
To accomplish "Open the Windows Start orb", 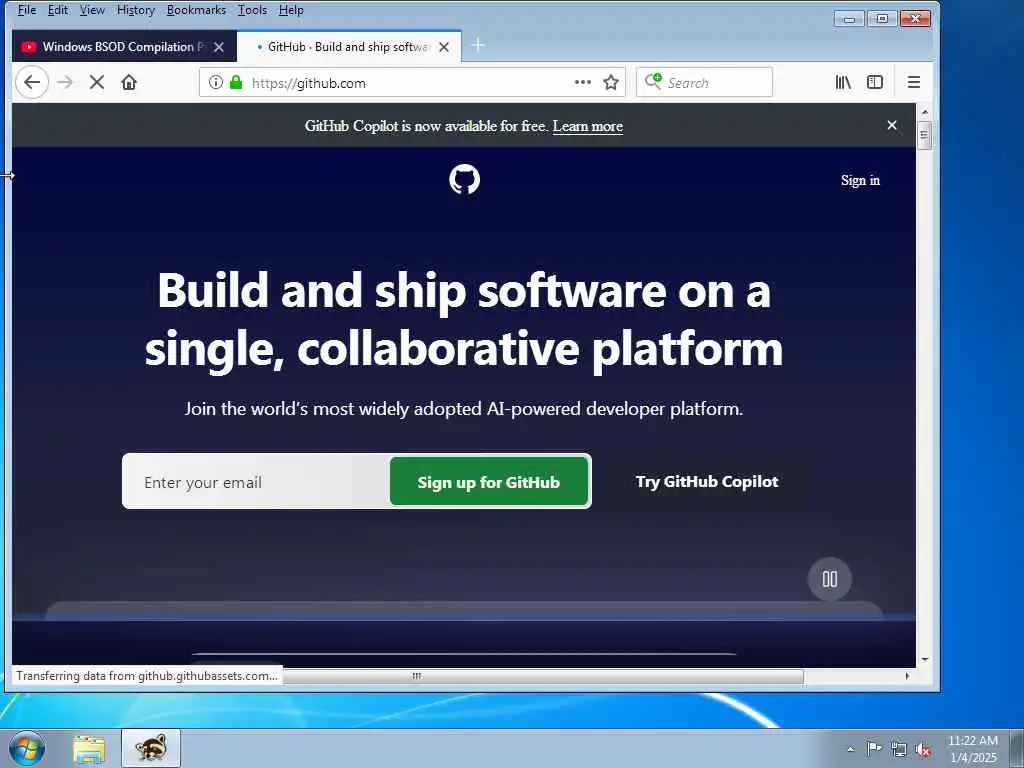I will (x=27, y=748).
